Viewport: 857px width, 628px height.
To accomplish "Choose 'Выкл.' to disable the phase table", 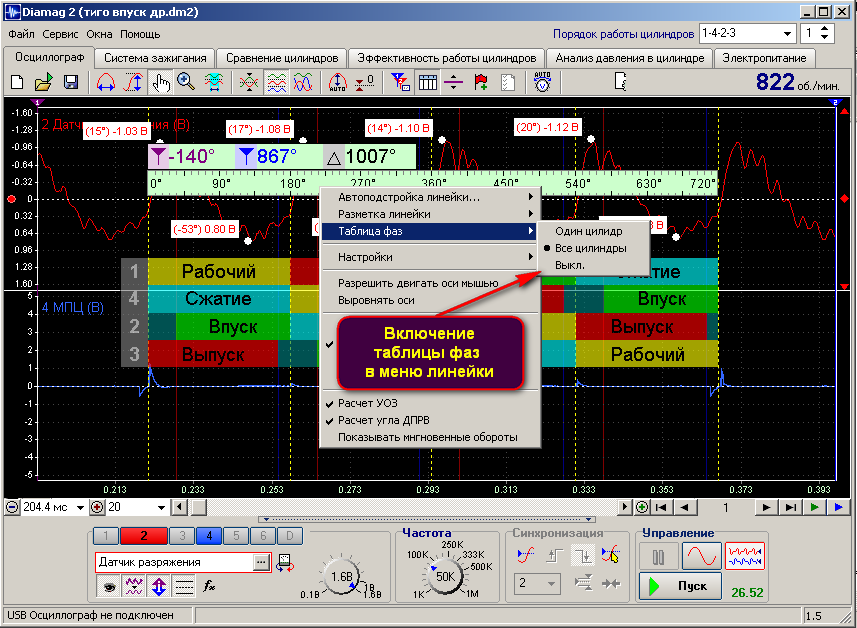I will tap(591, 265).
